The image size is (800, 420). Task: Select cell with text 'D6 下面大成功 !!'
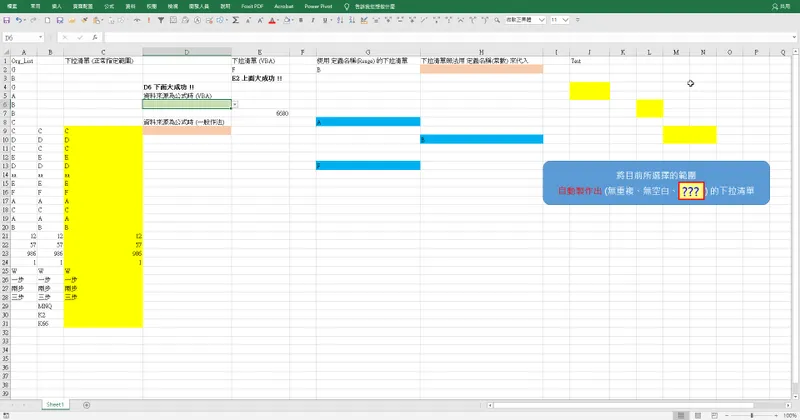[187, 87]
